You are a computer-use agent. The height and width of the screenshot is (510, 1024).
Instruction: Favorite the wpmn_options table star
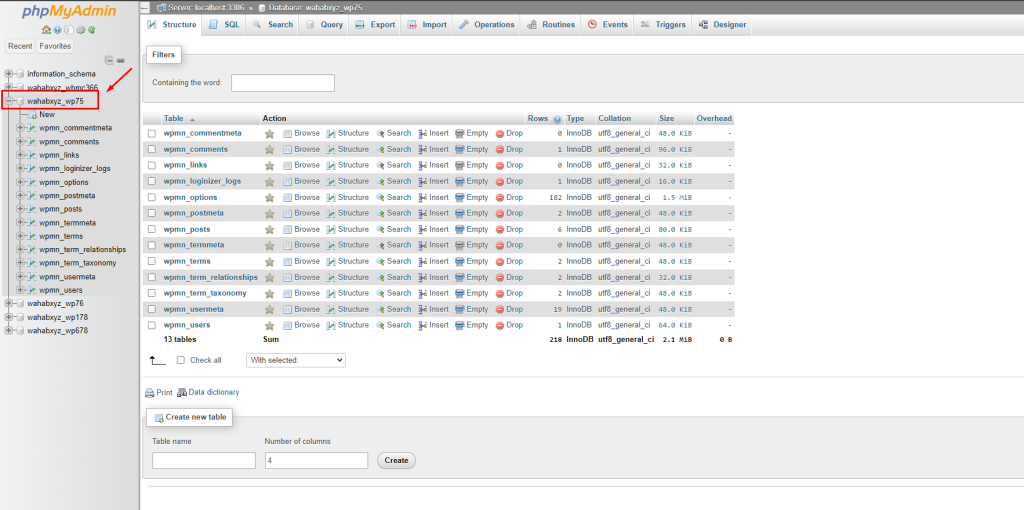269,197
